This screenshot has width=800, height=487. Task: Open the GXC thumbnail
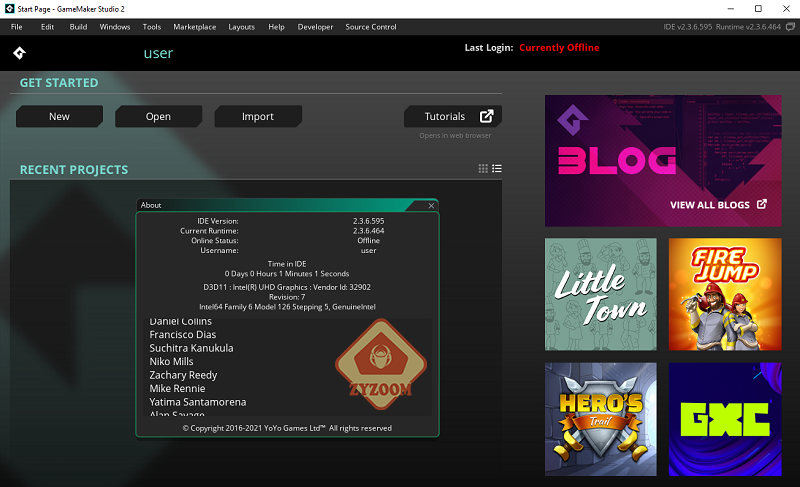(725, 419)
